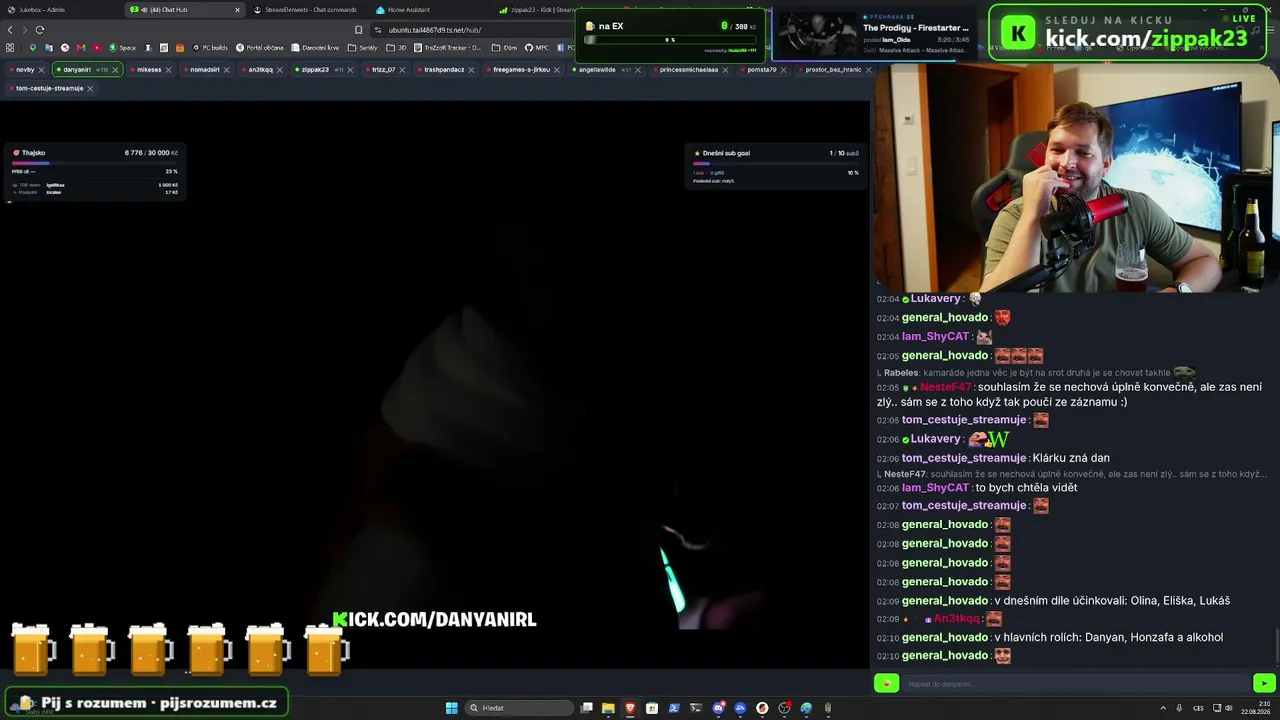Screen dimensions: 1280x720
Task: Open the Space bookmark
Action: pyautogui.click(x=123, y=48)
